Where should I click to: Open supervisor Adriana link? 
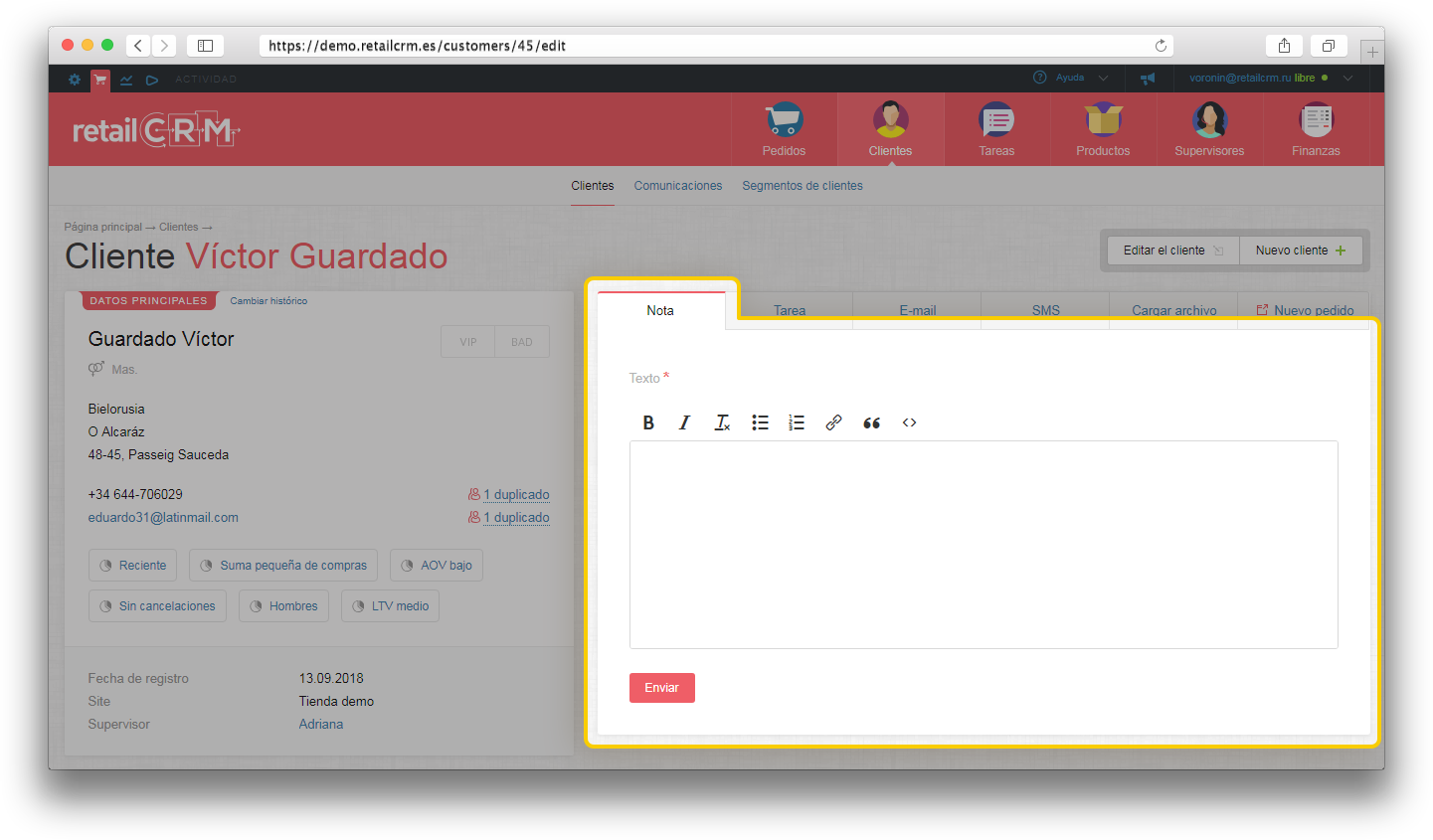pos(321,725)
